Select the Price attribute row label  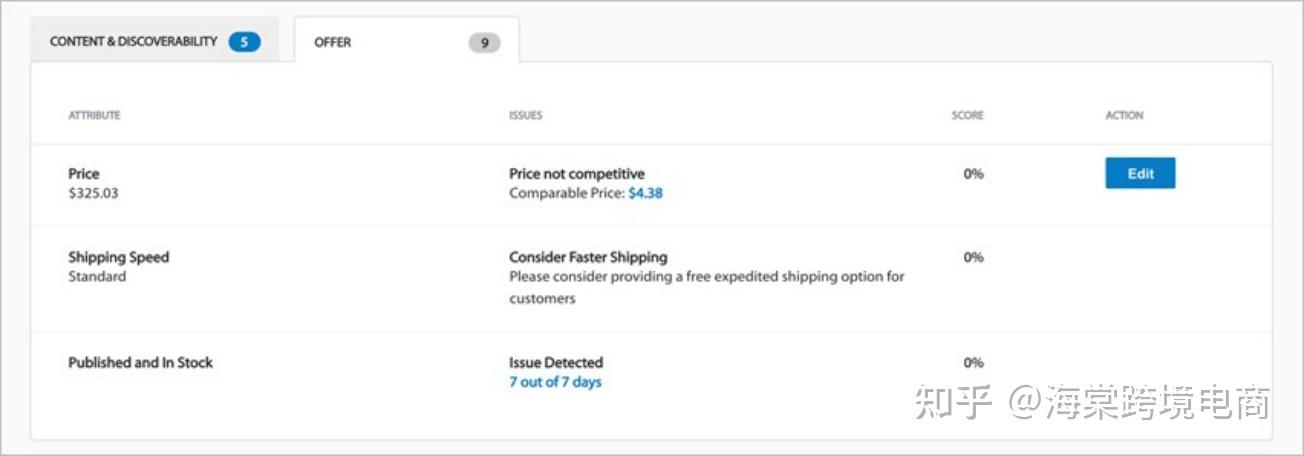click(x=84, y=174)
